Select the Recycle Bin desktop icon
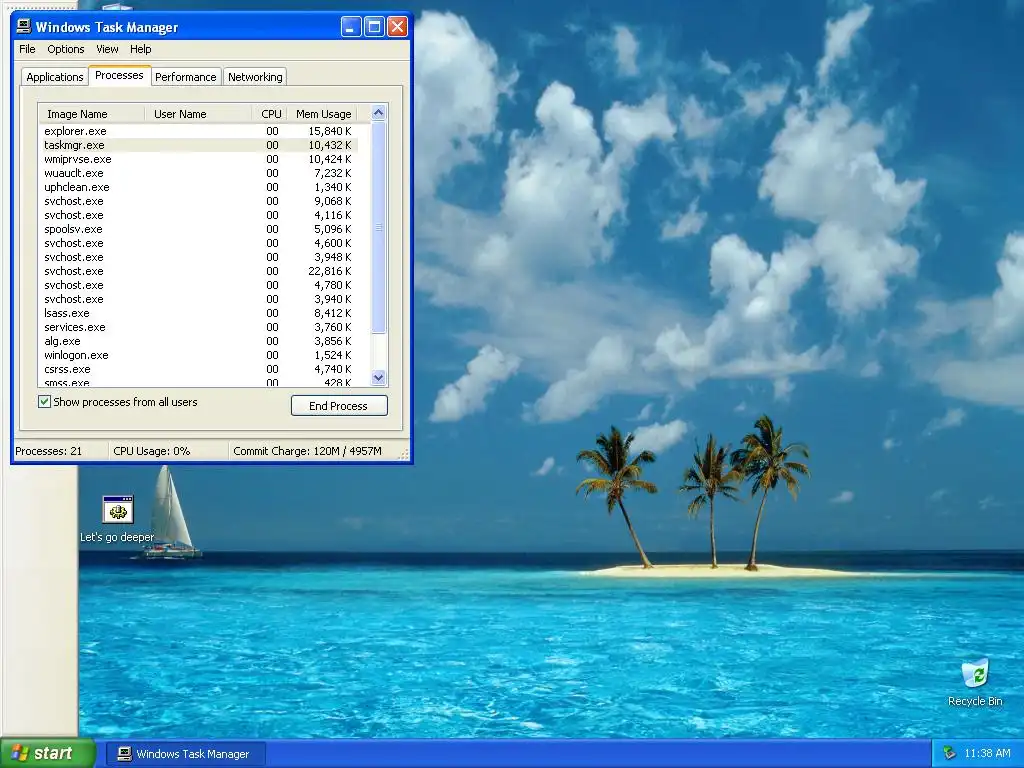Image resolution: width=1024 pixels, height=768 pixels. 975,682
